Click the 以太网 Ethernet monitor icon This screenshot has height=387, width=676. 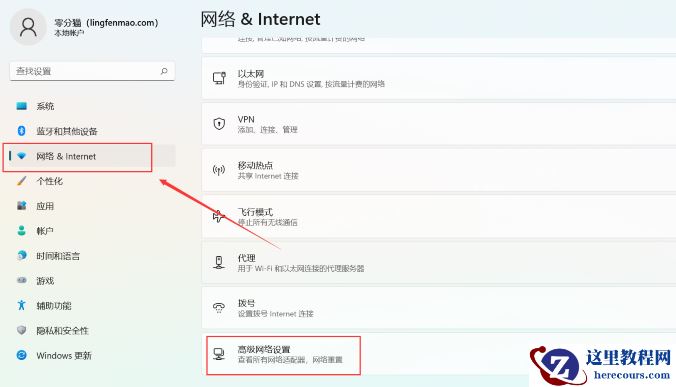coord(219,78)
